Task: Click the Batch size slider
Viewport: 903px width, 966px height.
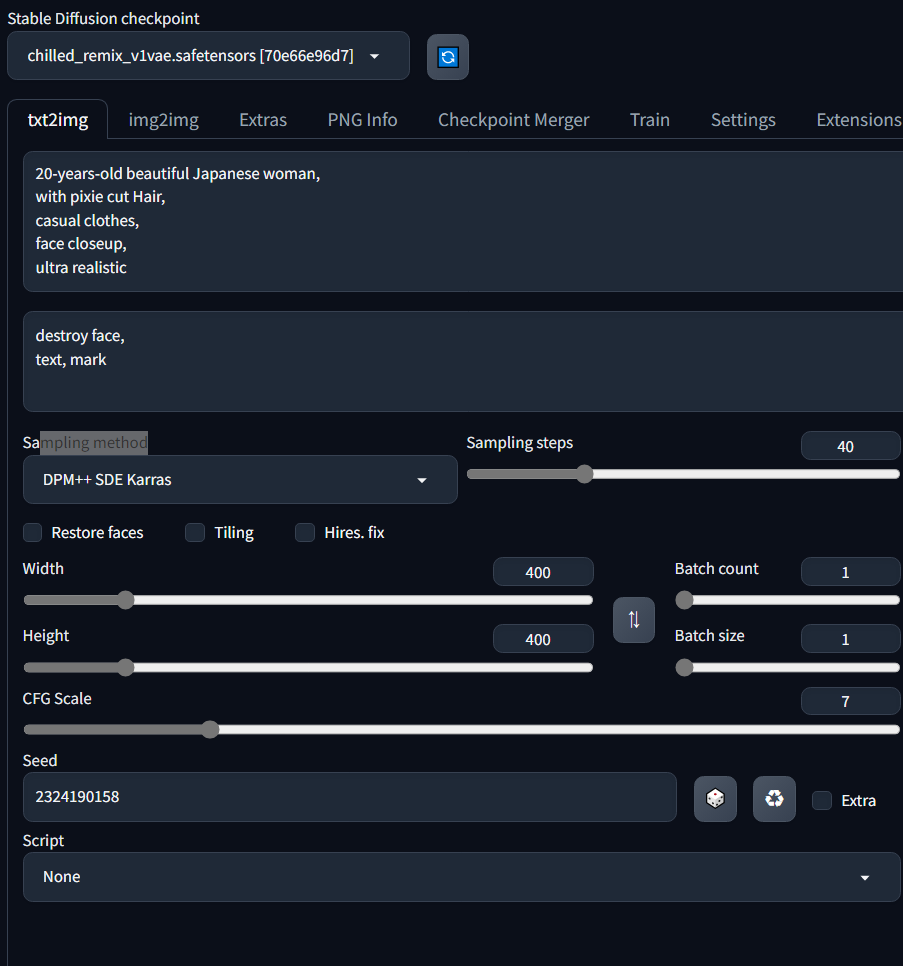Action: pyautogui.click(x=788, y=667)
